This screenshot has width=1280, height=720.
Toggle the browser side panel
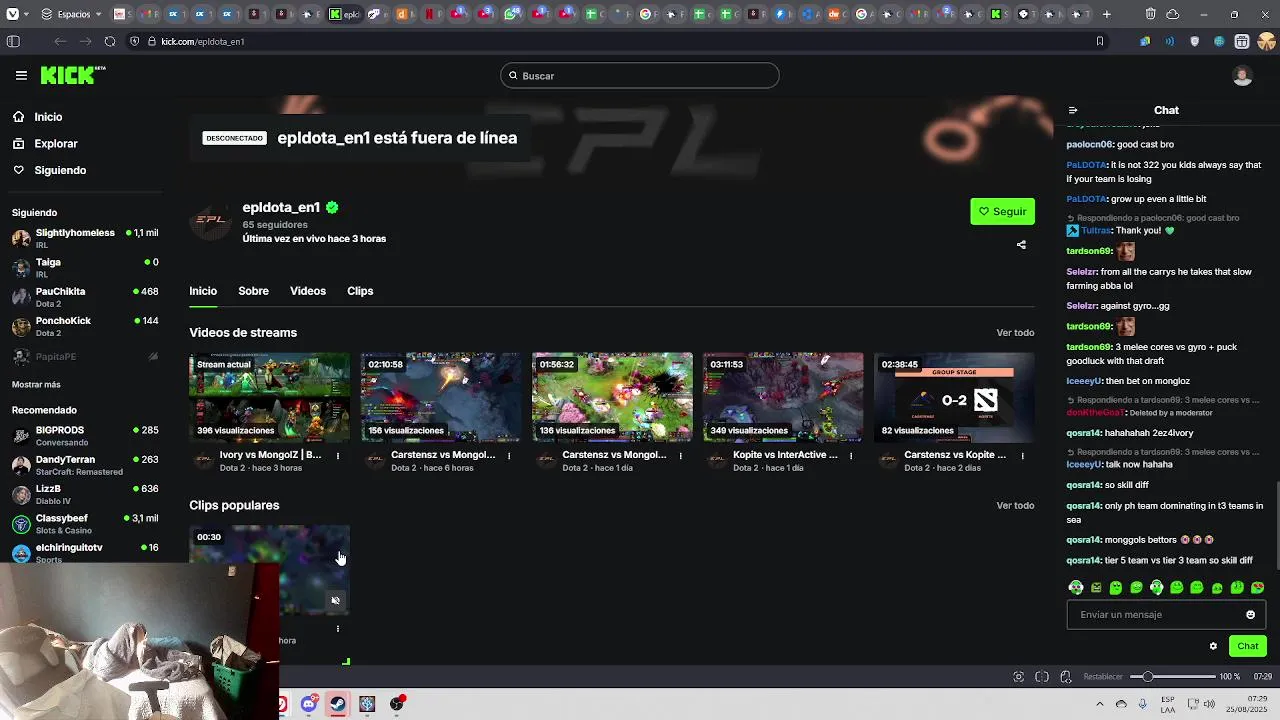pyautogui.click(x=13, y=41)
